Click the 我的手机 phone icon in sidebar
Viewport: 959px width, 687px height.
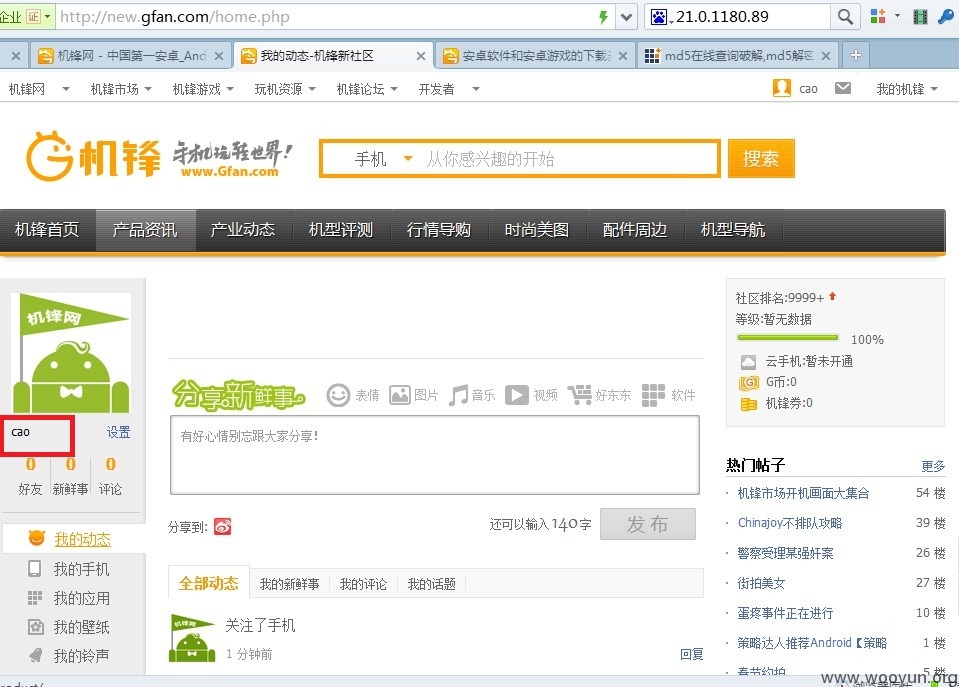click(x=35, y=568)
